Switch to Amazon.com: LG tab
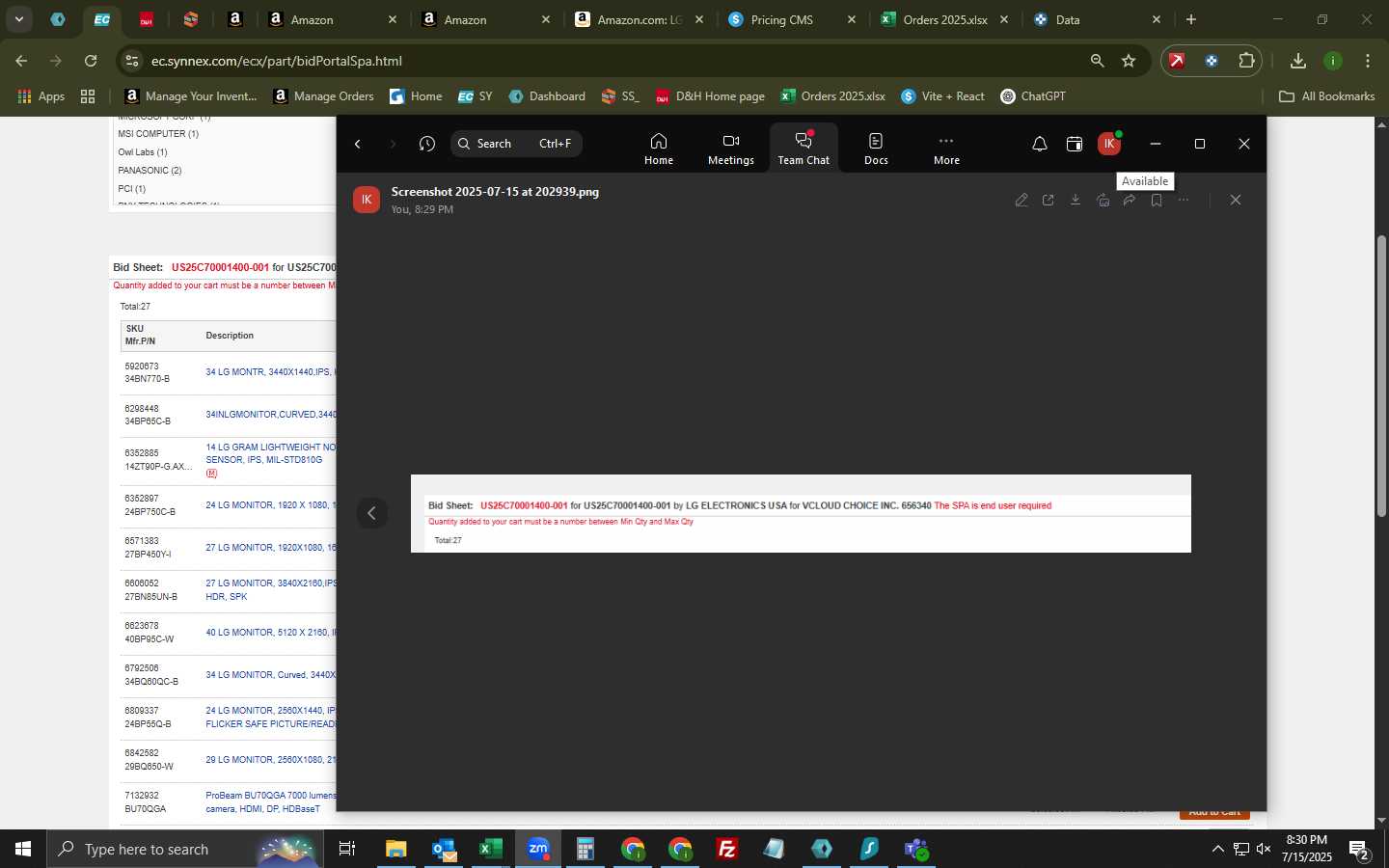The width and height of the screenshot is (1389, 868). point(639,19)
